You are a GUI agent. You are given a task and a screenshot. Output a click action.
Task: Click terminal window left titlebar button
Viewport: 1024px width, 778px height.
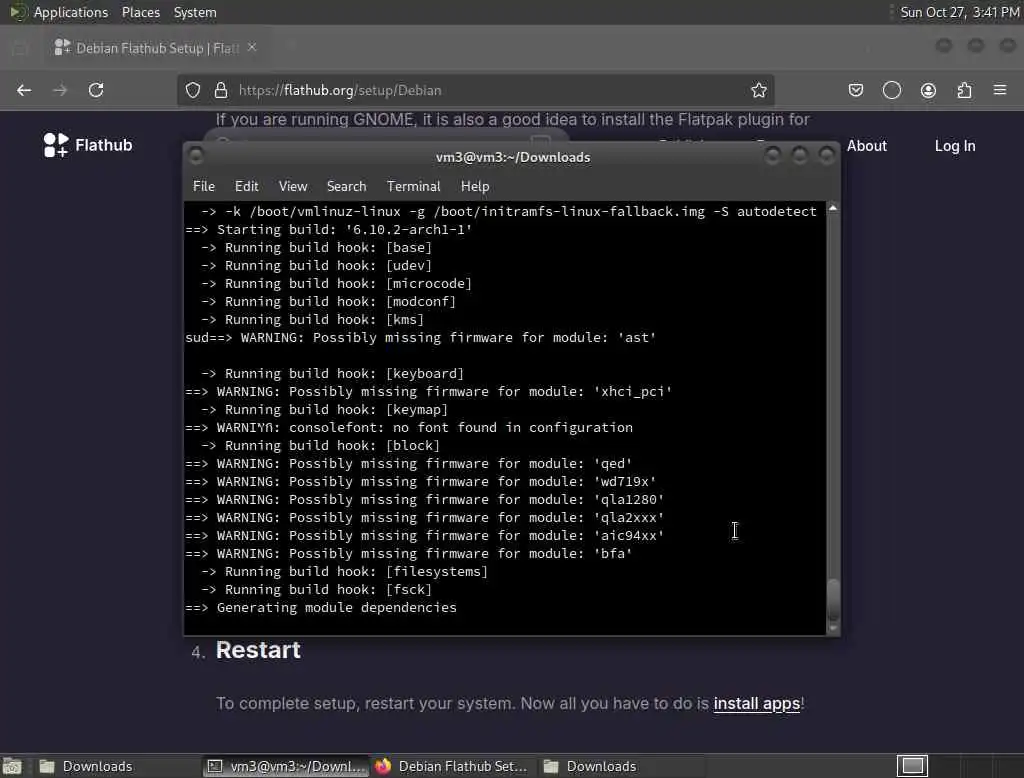pyautogui.click(x=195, y=156)
